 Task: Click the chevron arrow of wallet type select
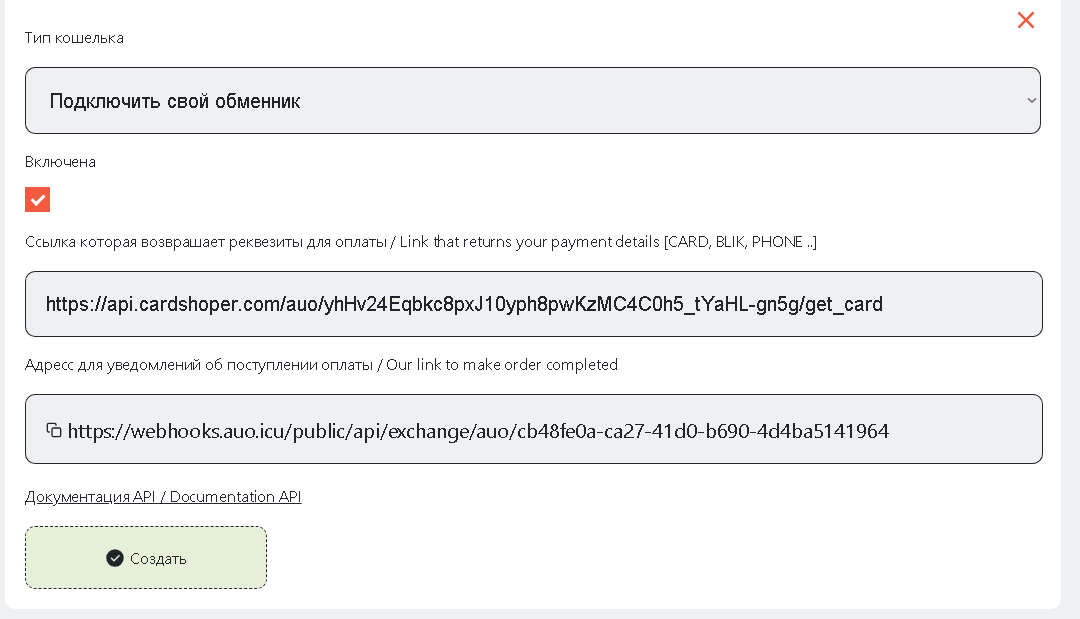click(x=1031, y=100)
